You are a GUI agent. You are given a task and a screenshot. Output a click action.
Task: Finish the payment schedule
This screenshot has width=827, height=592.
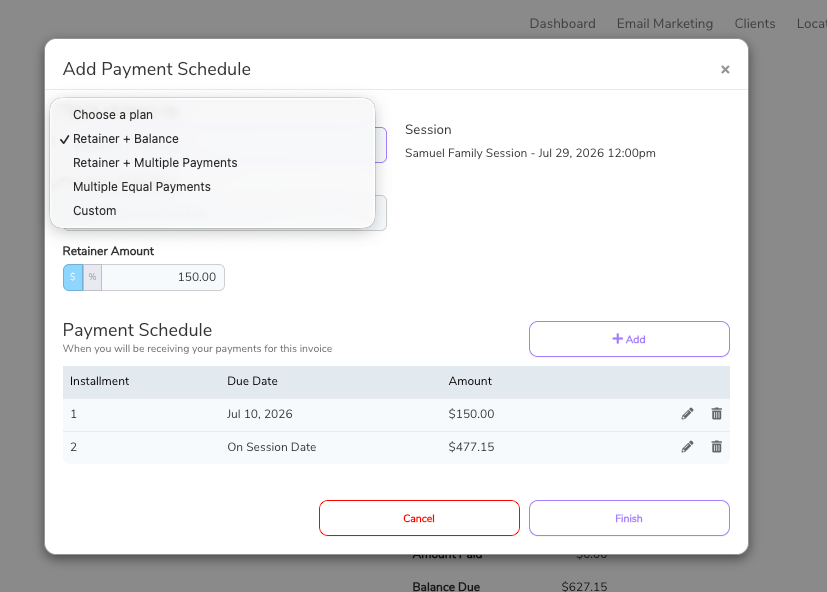[629, 518]
